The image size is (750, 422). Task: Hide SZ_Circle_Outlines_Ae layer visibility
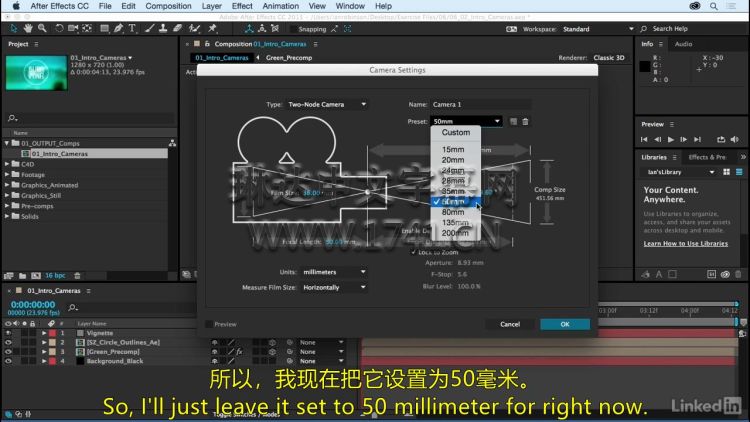(8, 342)
